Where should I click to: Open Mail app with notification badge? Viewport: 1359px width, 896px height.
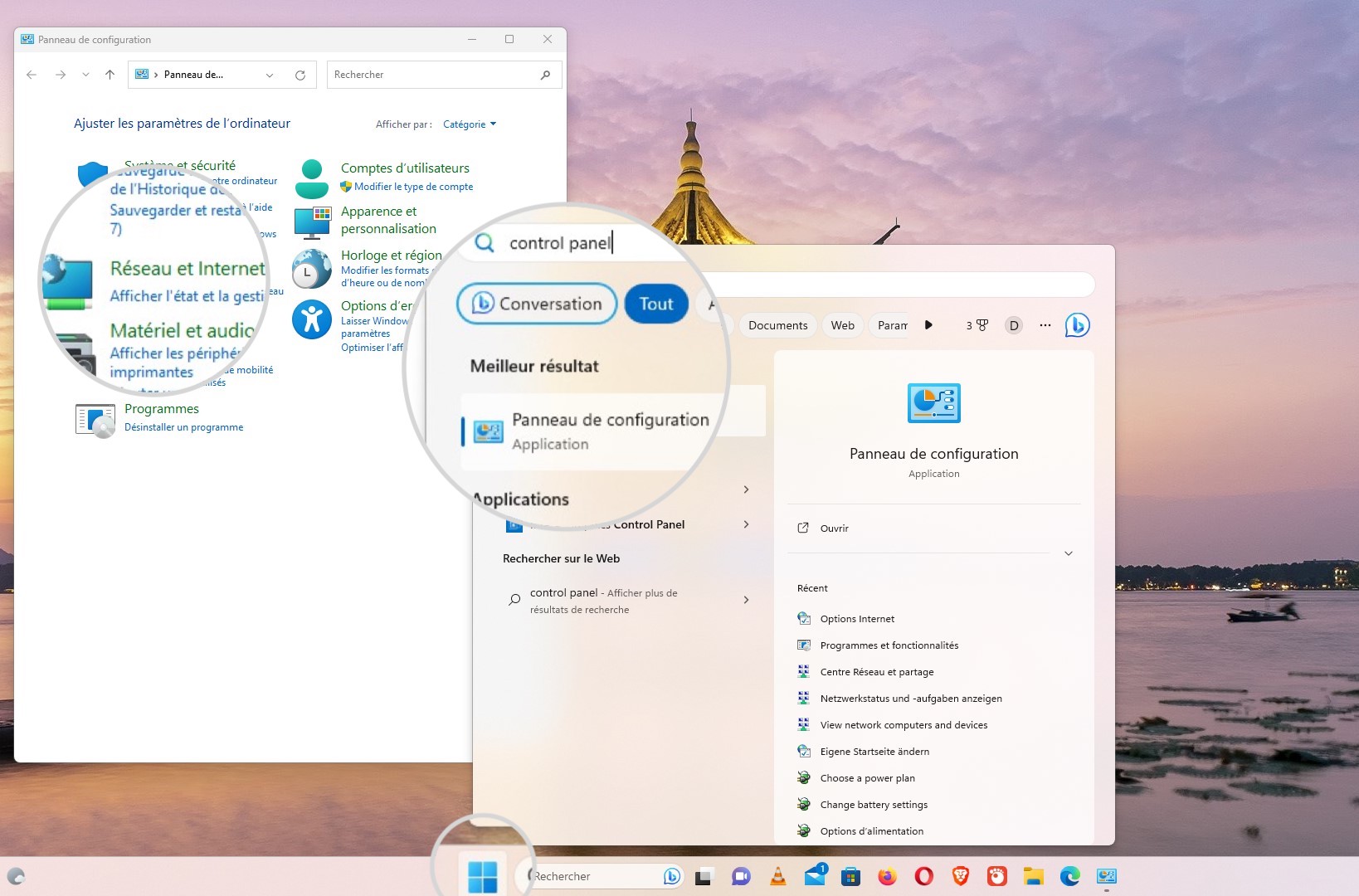[816, 876]
